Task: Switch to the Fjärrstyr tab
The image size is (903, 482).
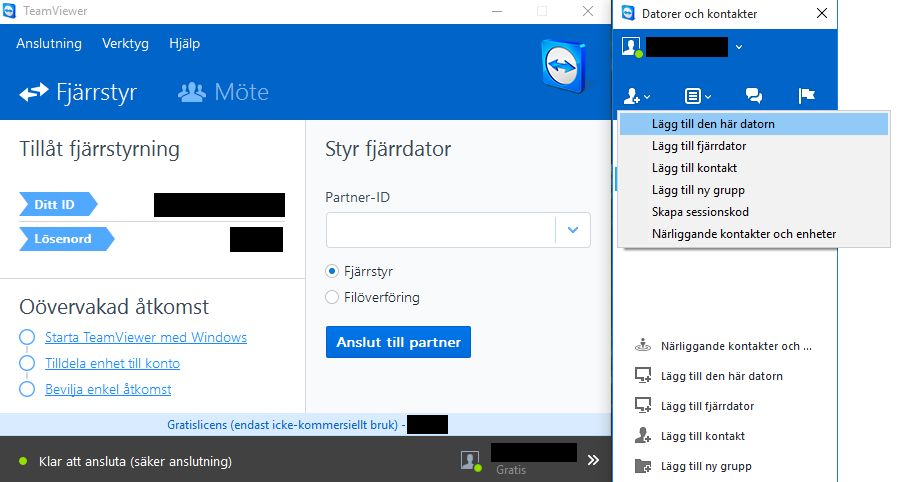Action: (x=78, y=92)
